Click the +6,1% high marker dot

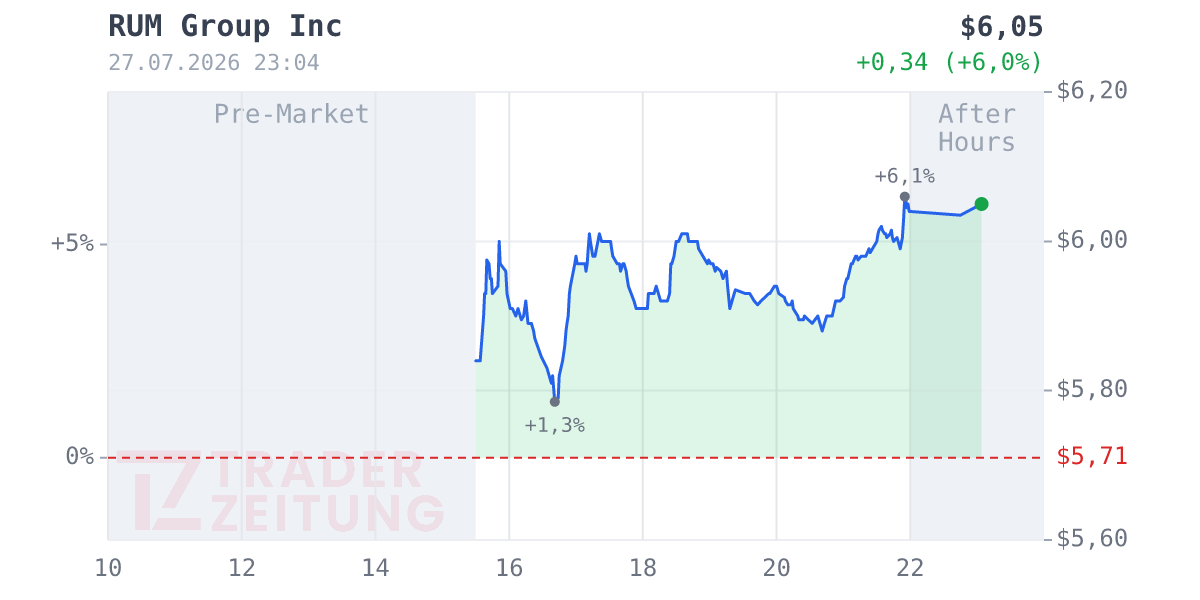pos(904,197)
